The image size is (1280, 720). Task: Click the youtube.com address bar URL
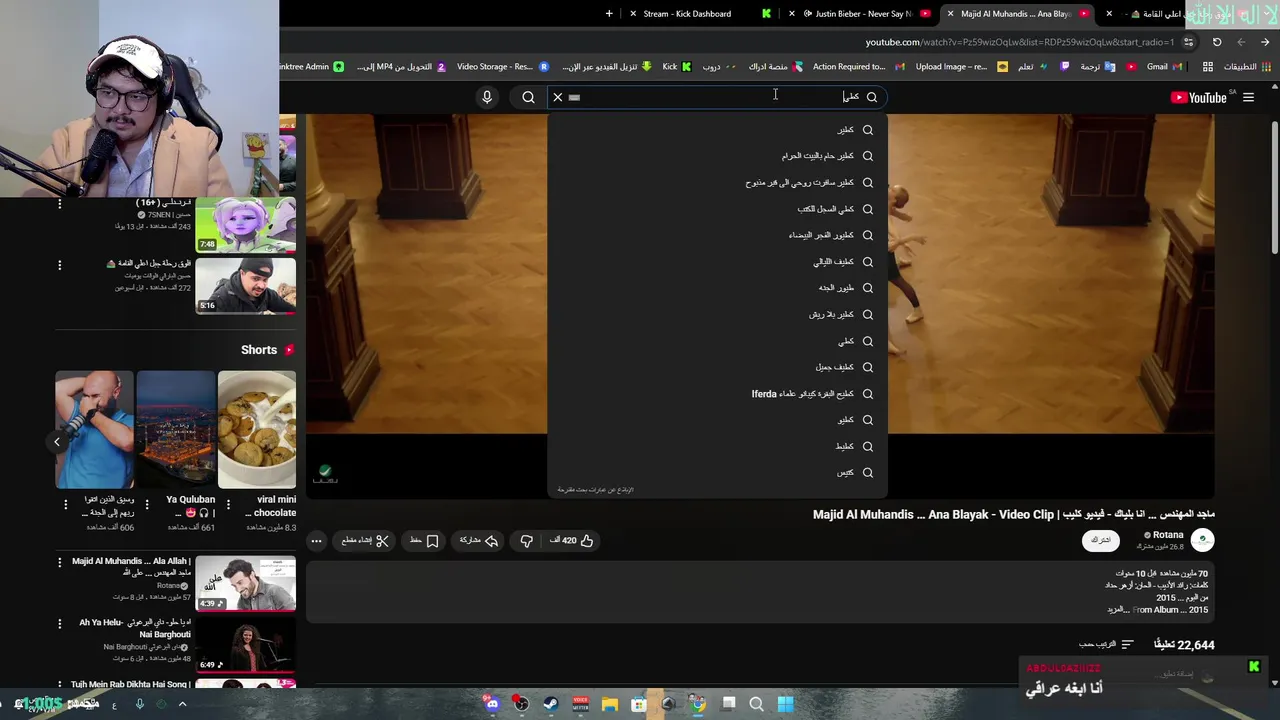[1020, 42]
